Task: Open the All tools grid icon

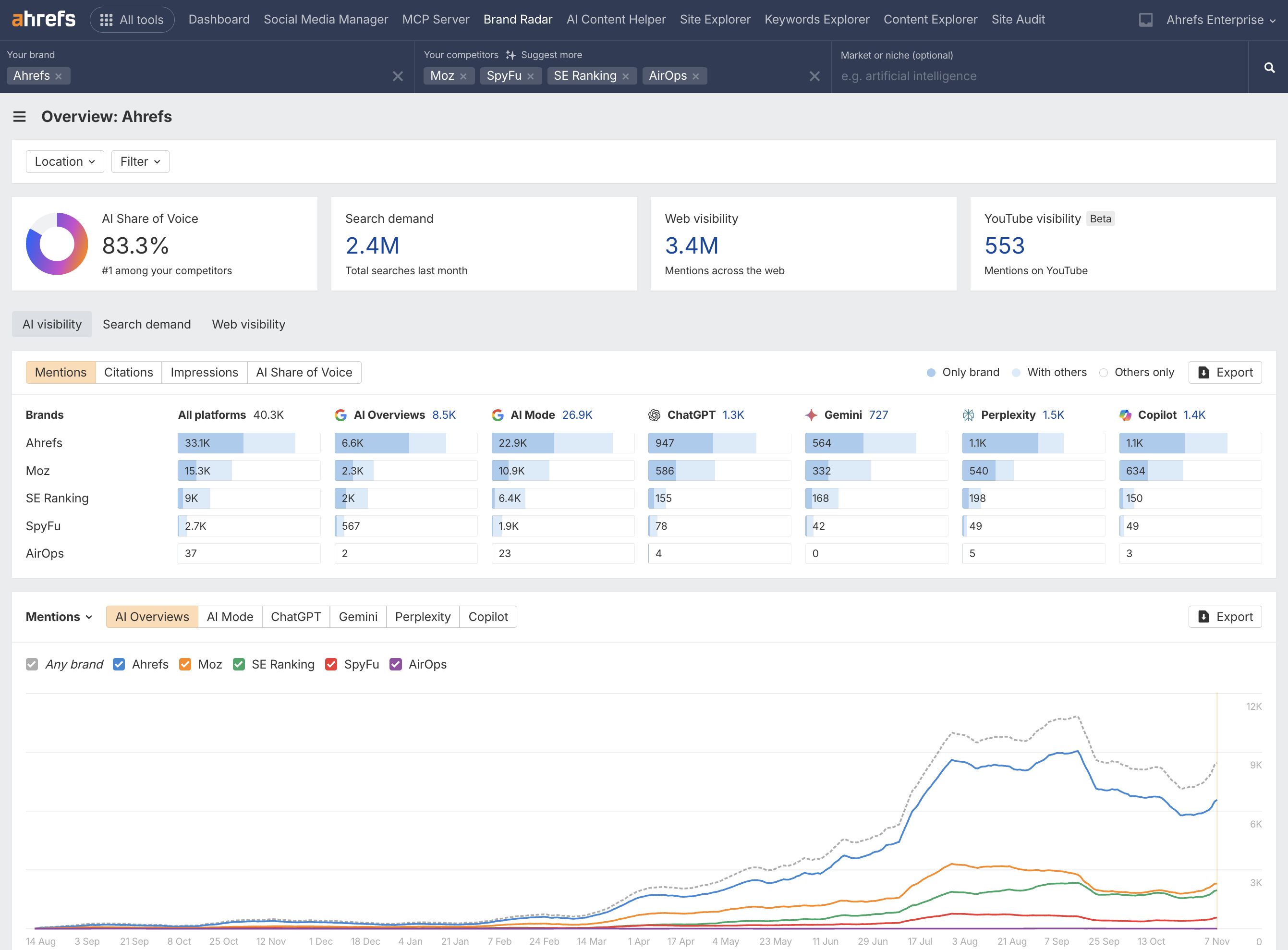Action: pos(107,19)
